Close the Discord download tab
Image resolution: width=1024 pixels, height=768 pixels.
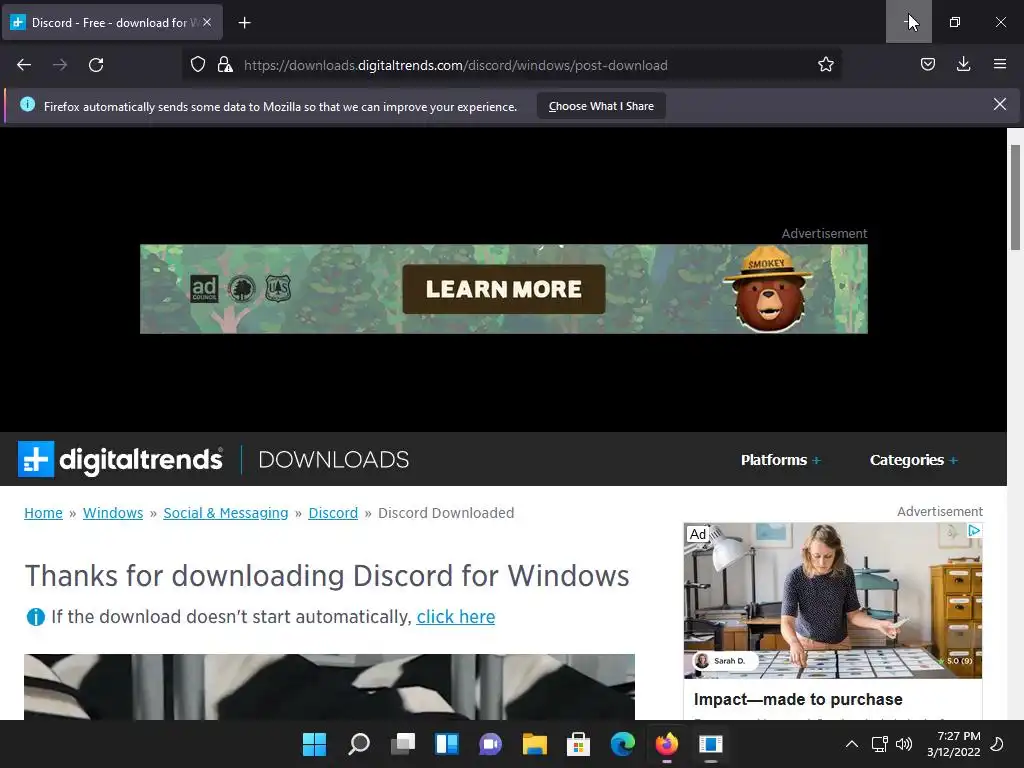[207, 22]
